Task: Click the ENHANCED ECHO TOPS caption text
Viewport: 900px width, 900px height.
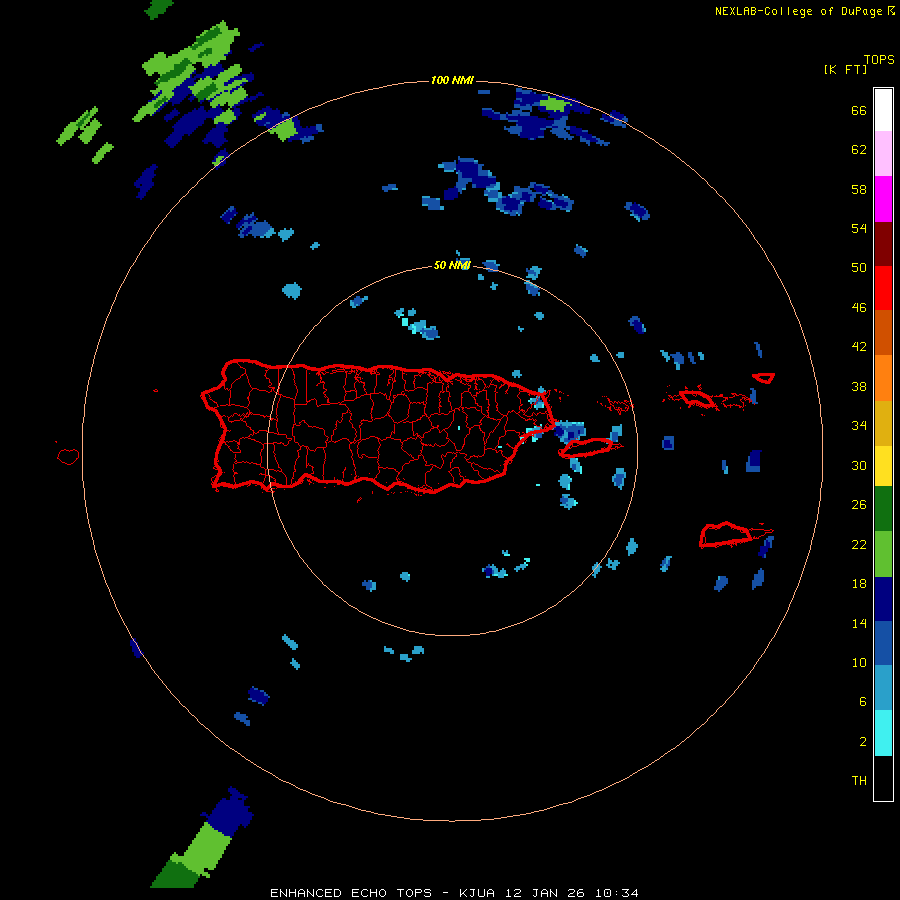Action: tap(351, 893)
